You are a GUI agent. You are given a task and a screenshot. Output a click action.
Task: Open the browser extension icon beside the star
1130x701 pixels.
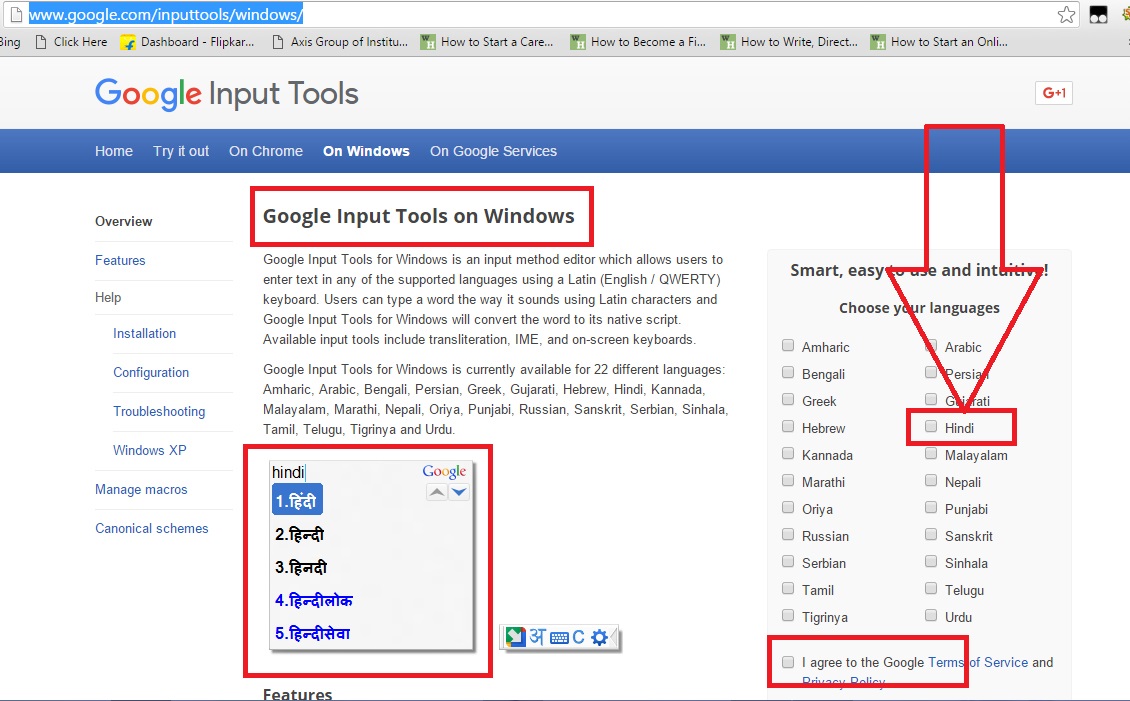(x=1098, y=14)
